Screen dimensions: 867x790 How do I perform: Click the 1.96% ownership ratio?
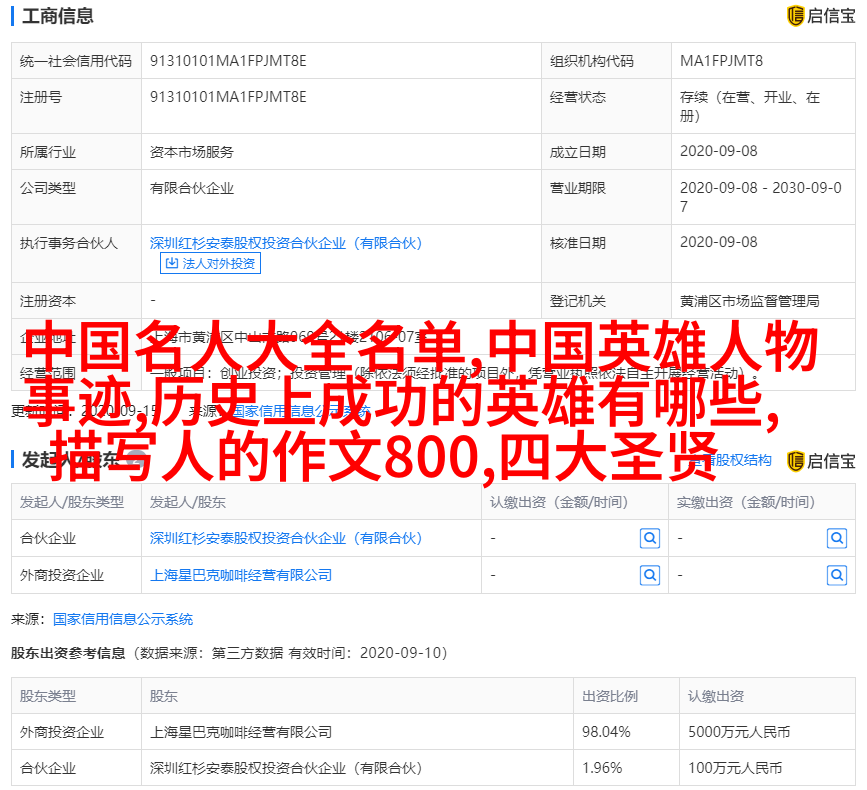(602, 768)
